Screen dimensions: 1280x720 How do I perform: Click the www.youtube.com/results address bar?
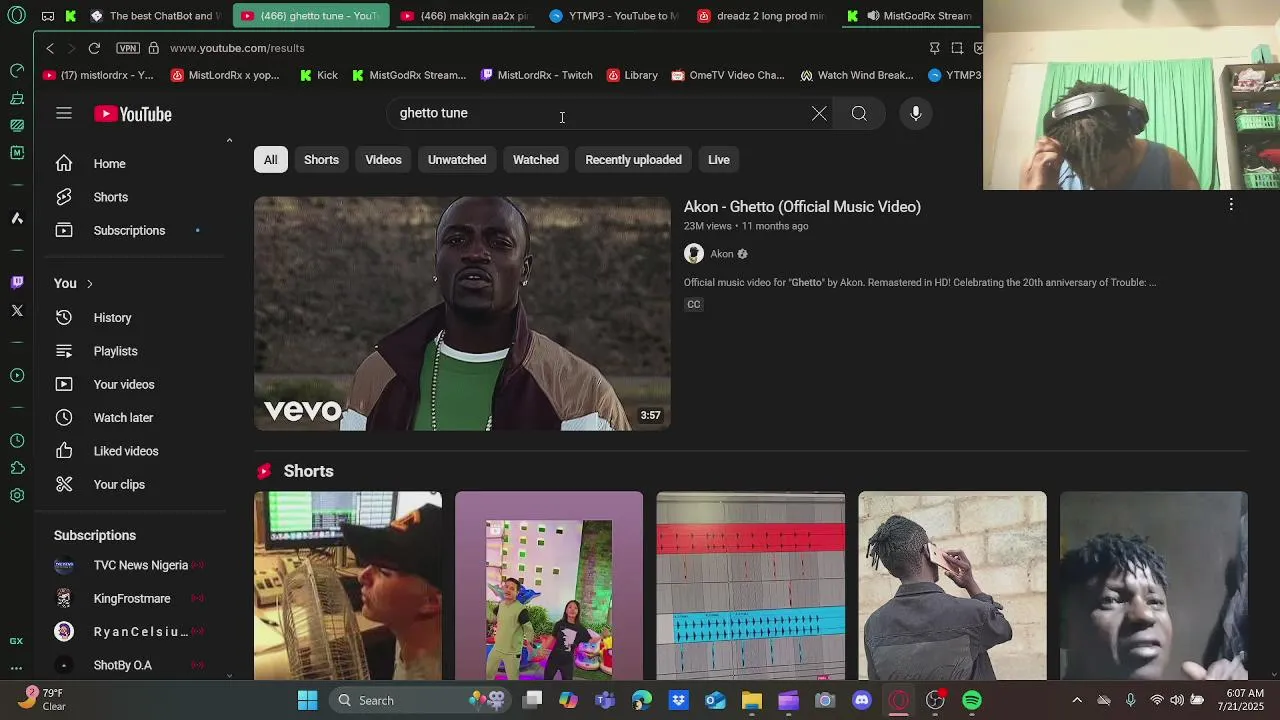(237, 48)
